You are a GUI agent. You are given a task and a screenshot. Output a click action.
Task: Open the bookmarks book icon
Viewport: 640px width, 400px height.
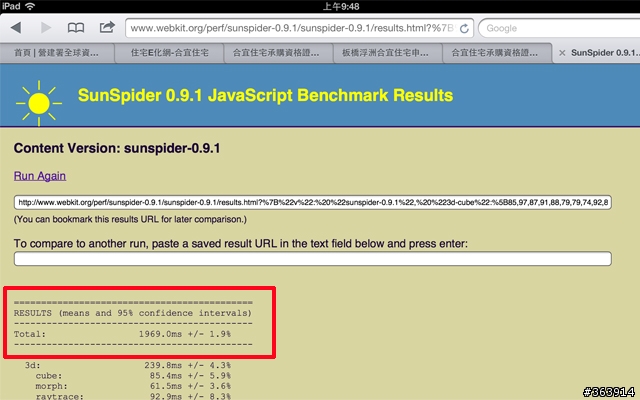(76, 28)
